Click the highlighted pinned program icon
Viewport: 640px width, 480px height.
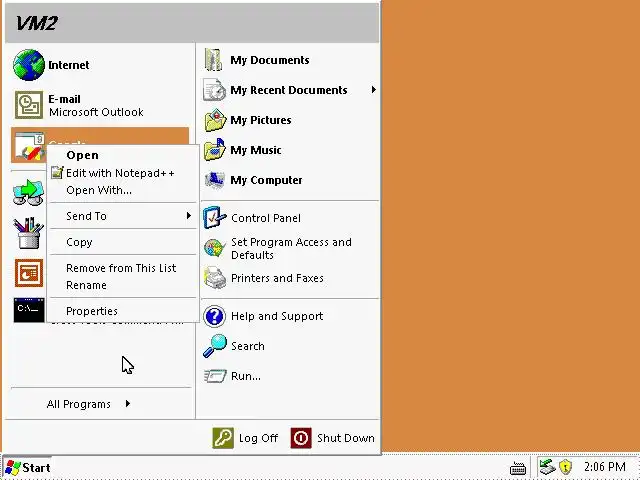(x=29, y=146)
